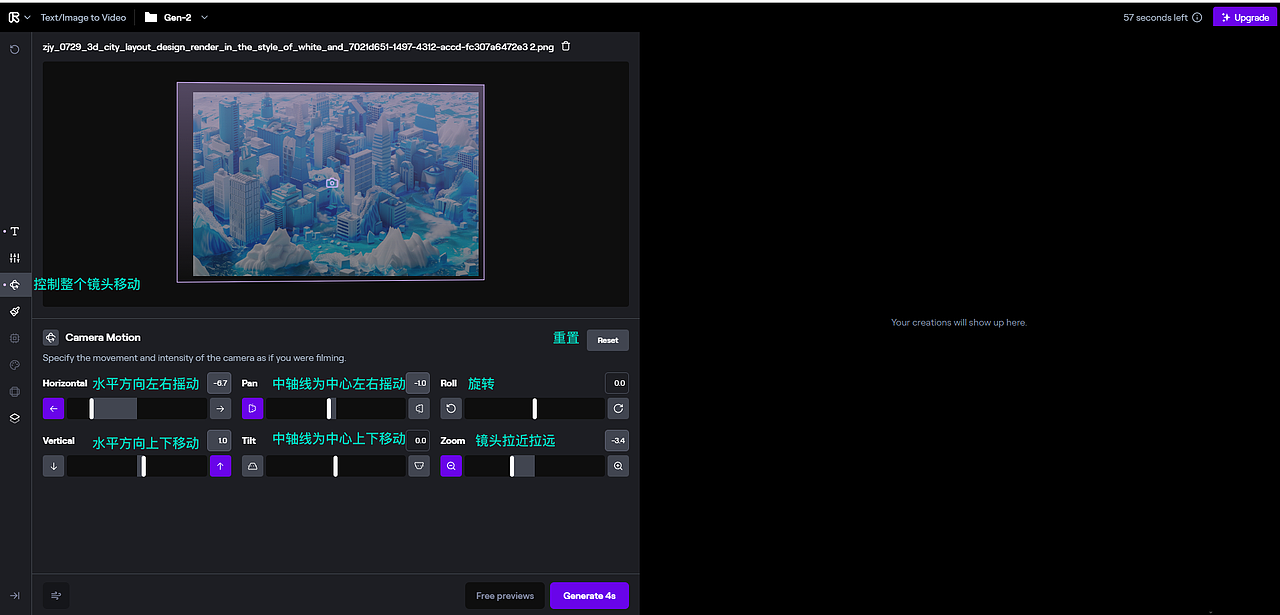The image size is (1280, 615).
Task: Select the Text prompt tool in sidebar
Action: pyautogui.click(x=15, y=231)
